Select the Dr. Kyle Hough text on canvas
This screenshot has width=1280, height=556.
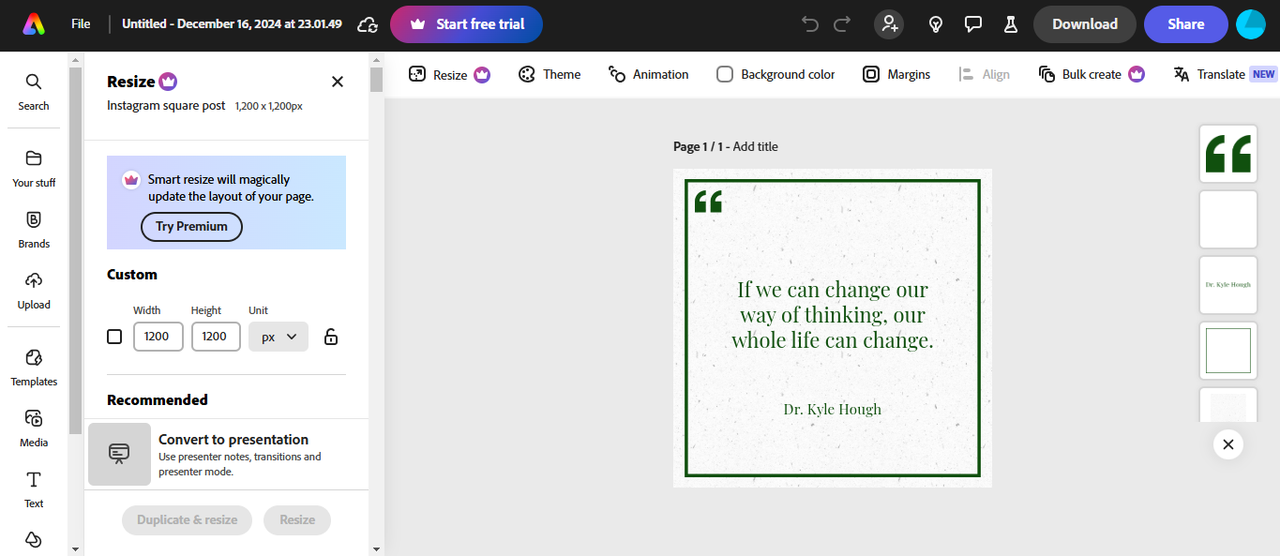(x=832, y=409)
